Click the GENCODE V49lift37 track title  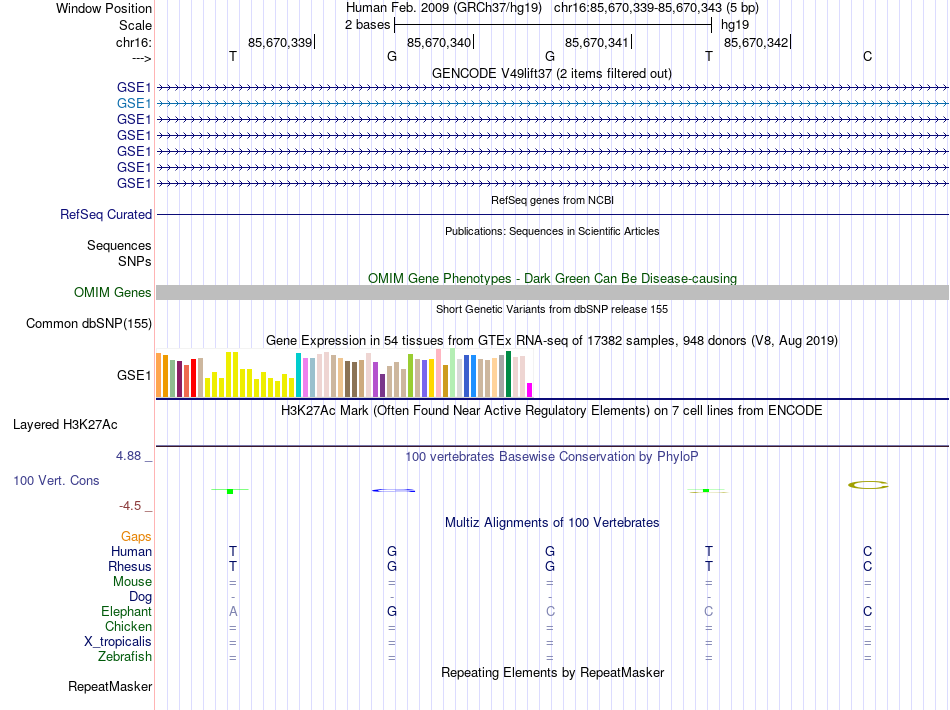[552, 74]
